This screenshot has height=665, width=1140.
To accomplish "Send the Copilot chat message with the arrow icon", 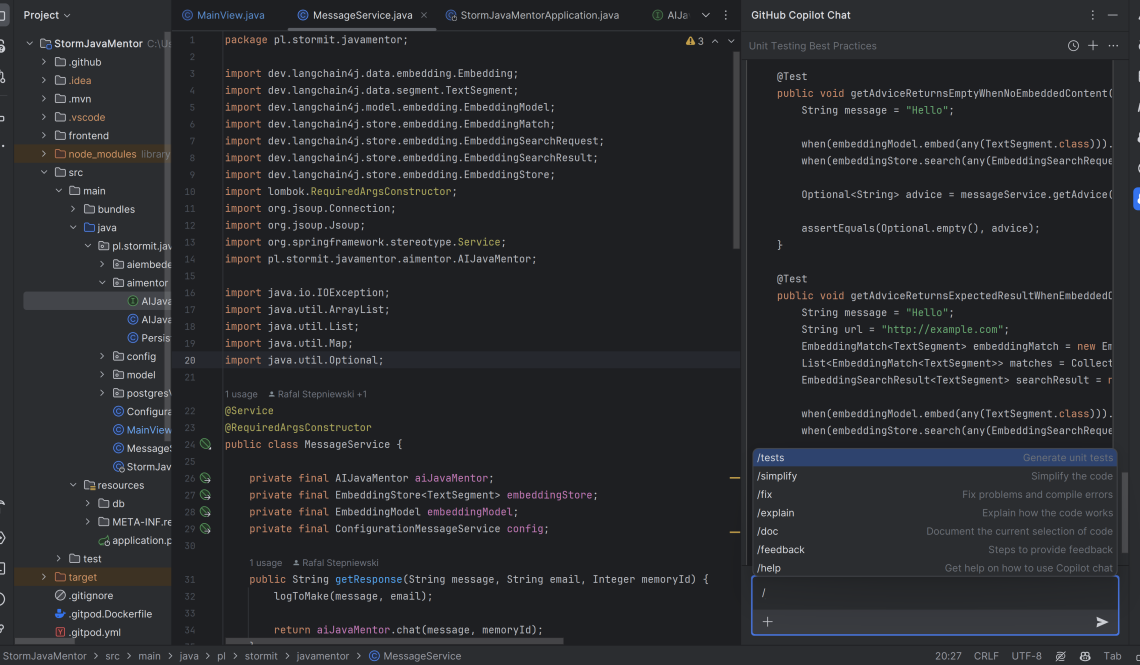I will [x=1102, y=621].
